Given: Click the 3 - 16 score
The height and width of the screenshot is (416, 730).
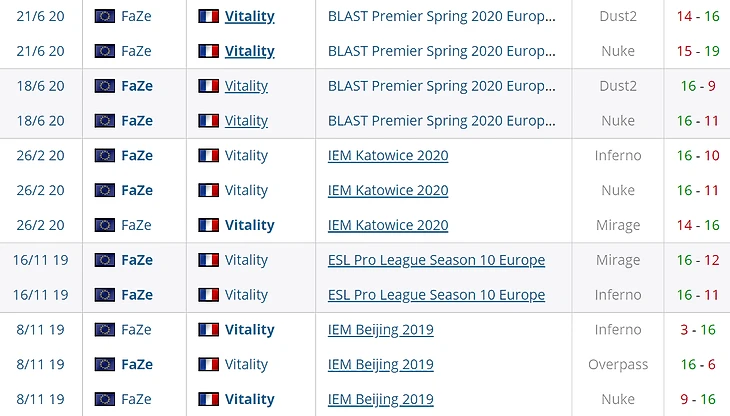Looking at the screenshot, I should (x=698, y=330).
